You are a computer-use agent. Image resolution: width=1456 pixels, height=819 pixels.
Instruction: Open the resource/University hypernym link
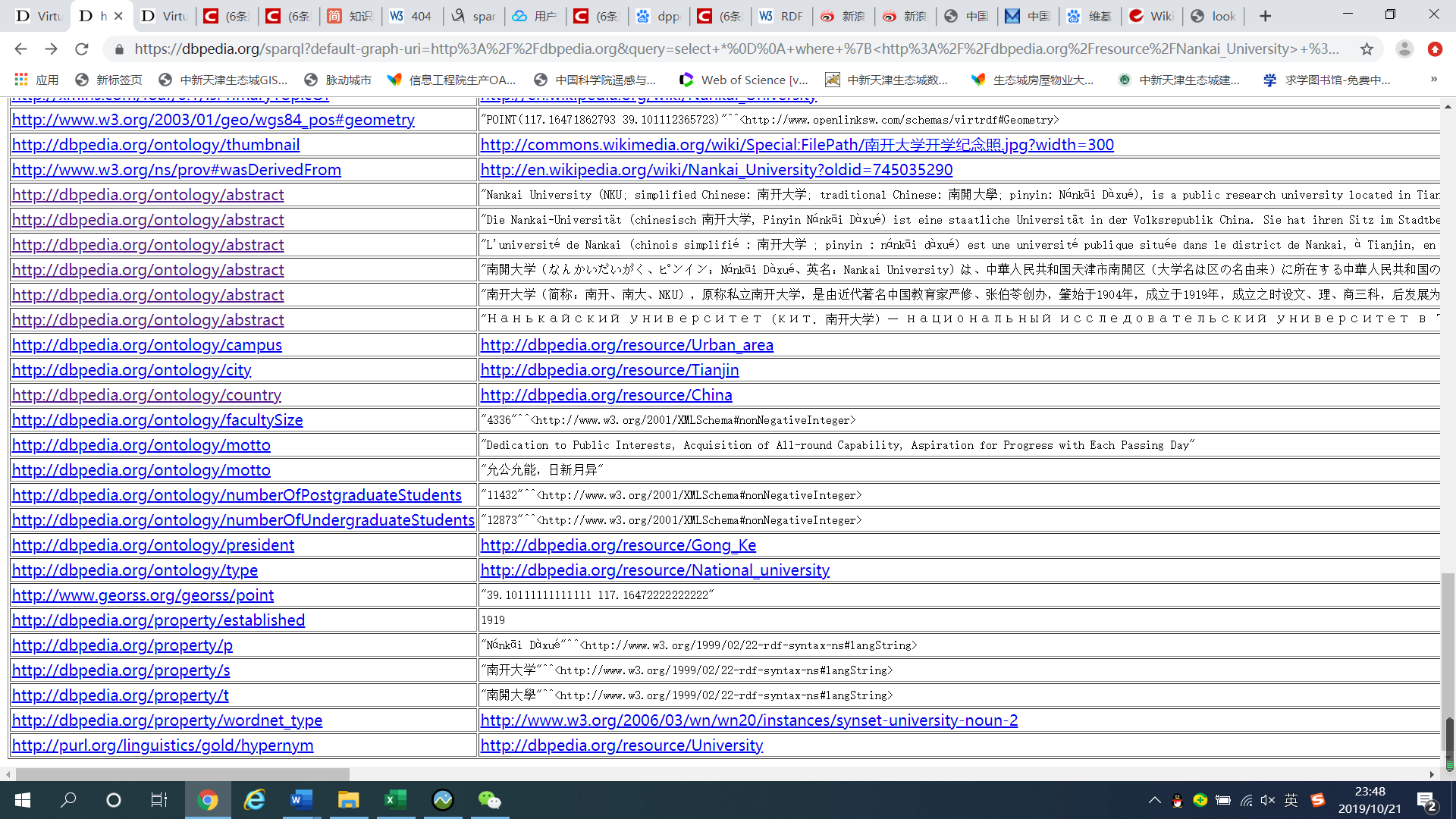(x=622, y=745)
